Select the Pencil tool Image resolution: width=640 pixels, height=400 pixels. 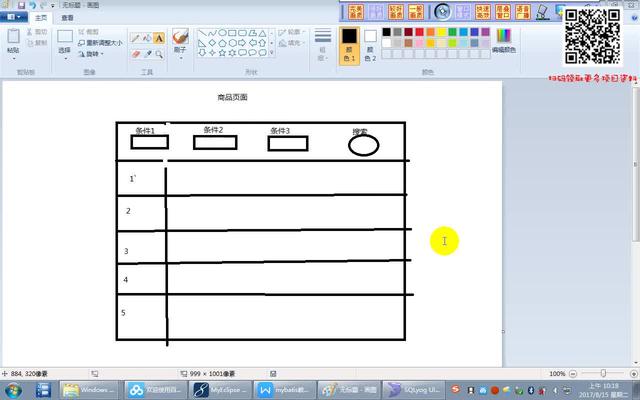[135, 38]
